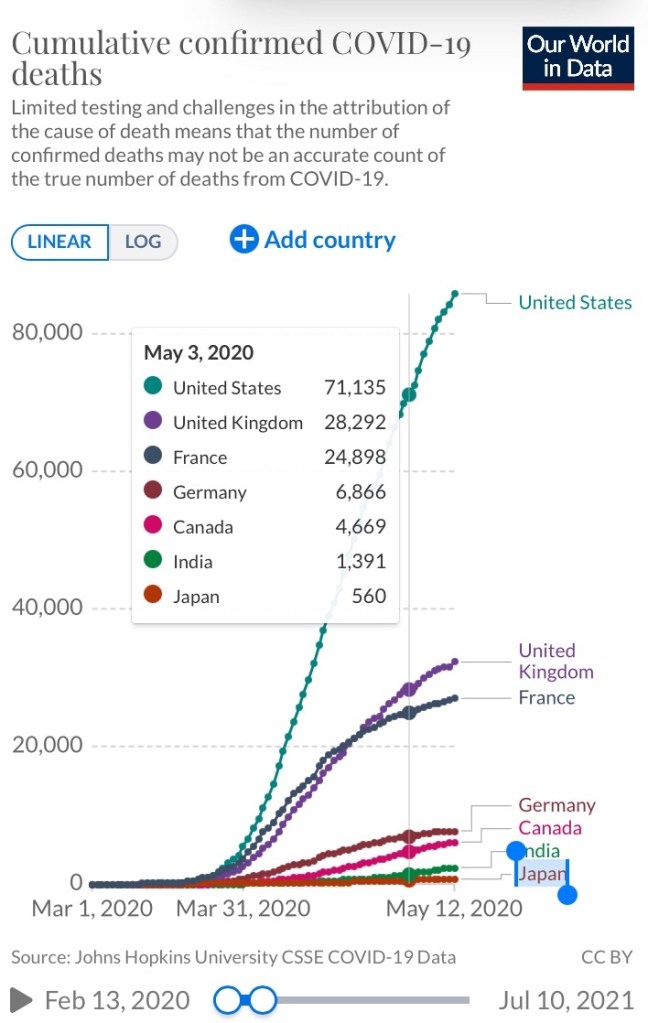
Task: Select the Canada line label
Action: [x=549, y=828]
